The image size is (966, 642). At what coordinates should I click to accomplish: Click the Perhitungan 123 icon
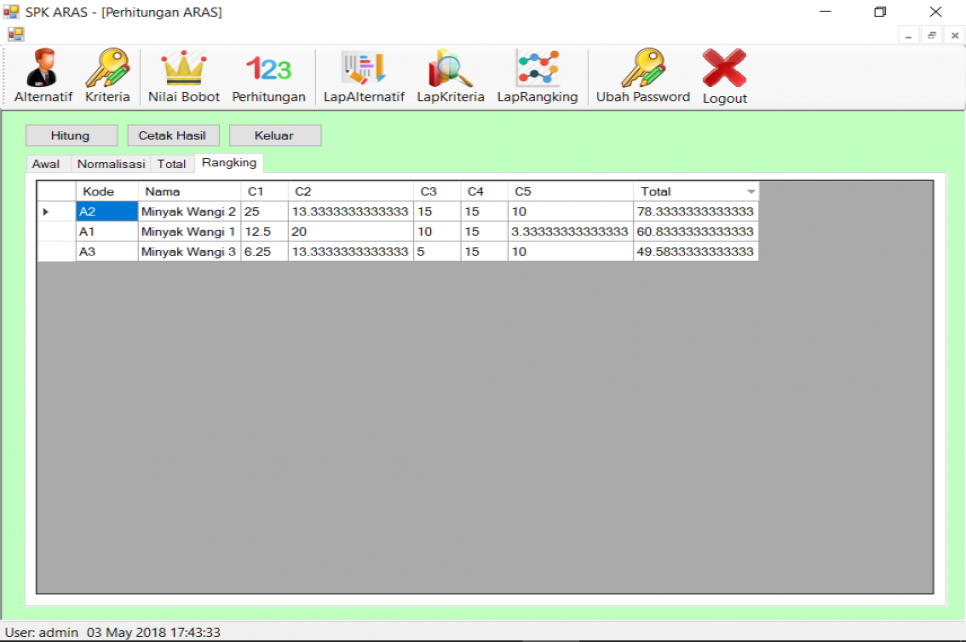pos(268,75)
